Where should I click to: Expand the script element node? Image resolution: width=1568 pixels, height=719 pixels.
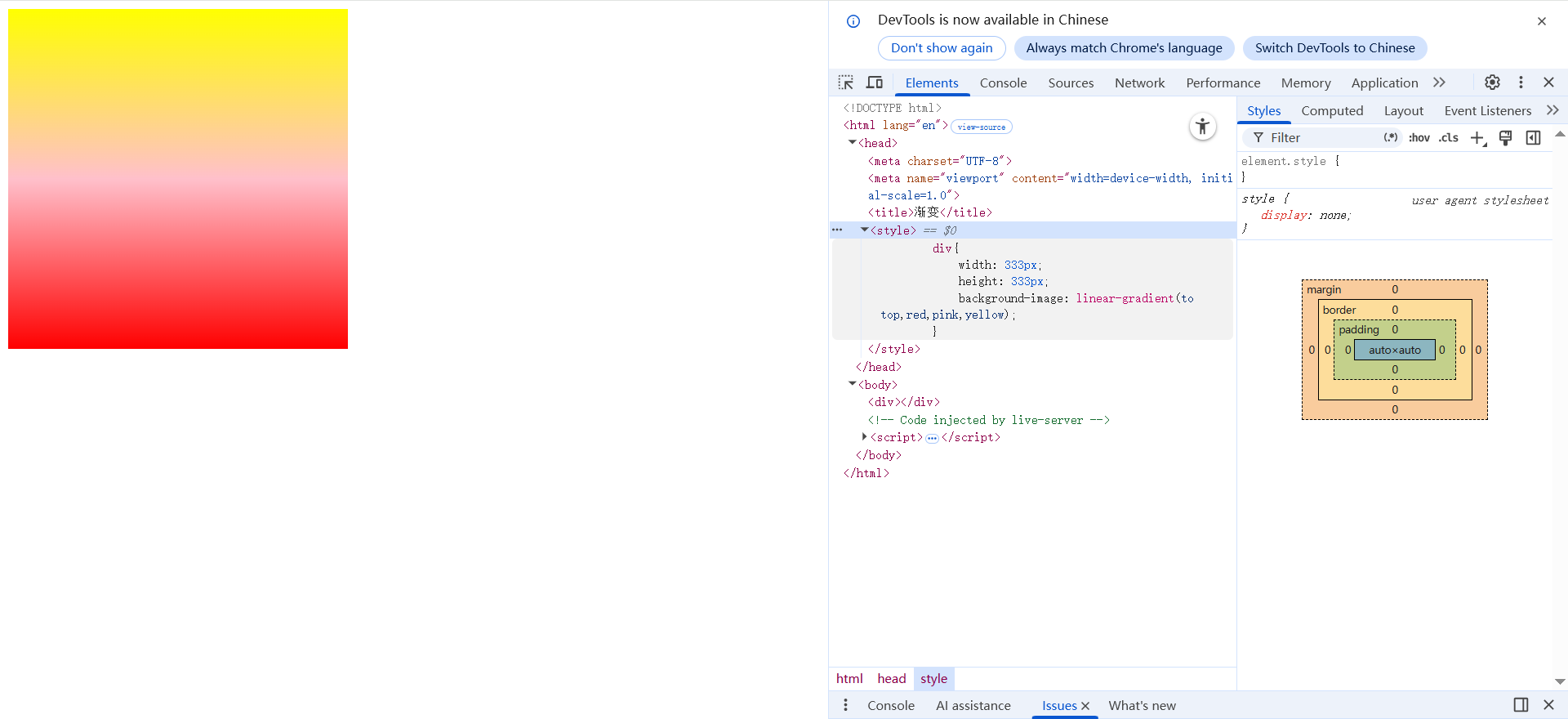click(x=864, y=437)
